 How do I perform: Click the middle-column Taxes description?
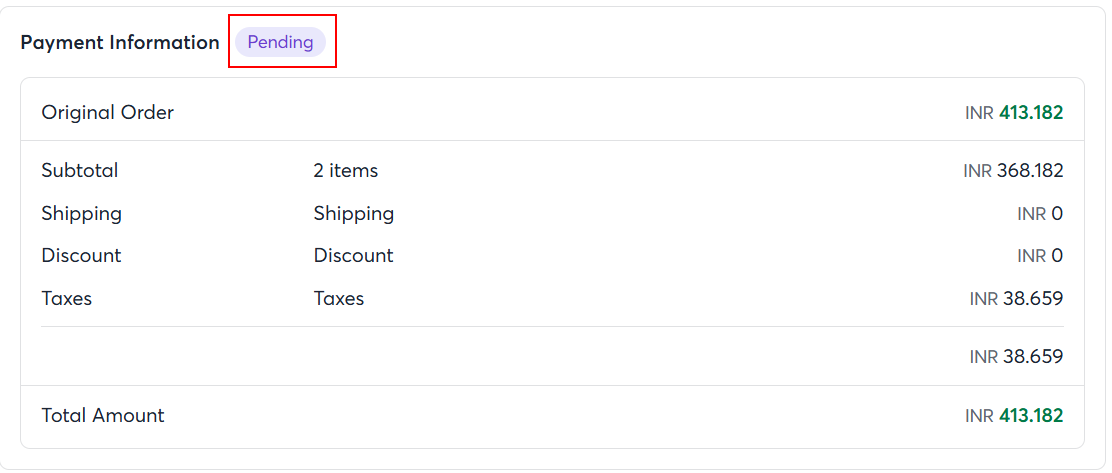(338, 298)
